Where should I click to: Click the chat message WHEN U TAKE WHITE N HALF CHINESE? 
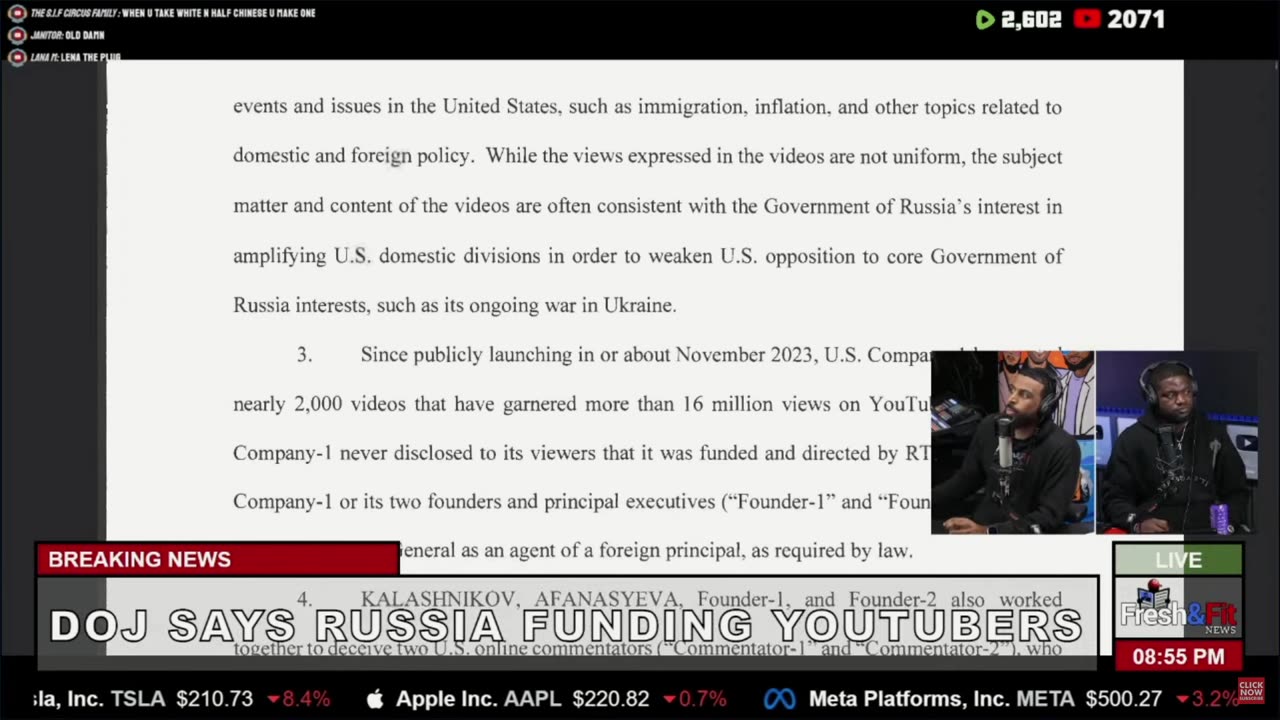click(218, 13)
